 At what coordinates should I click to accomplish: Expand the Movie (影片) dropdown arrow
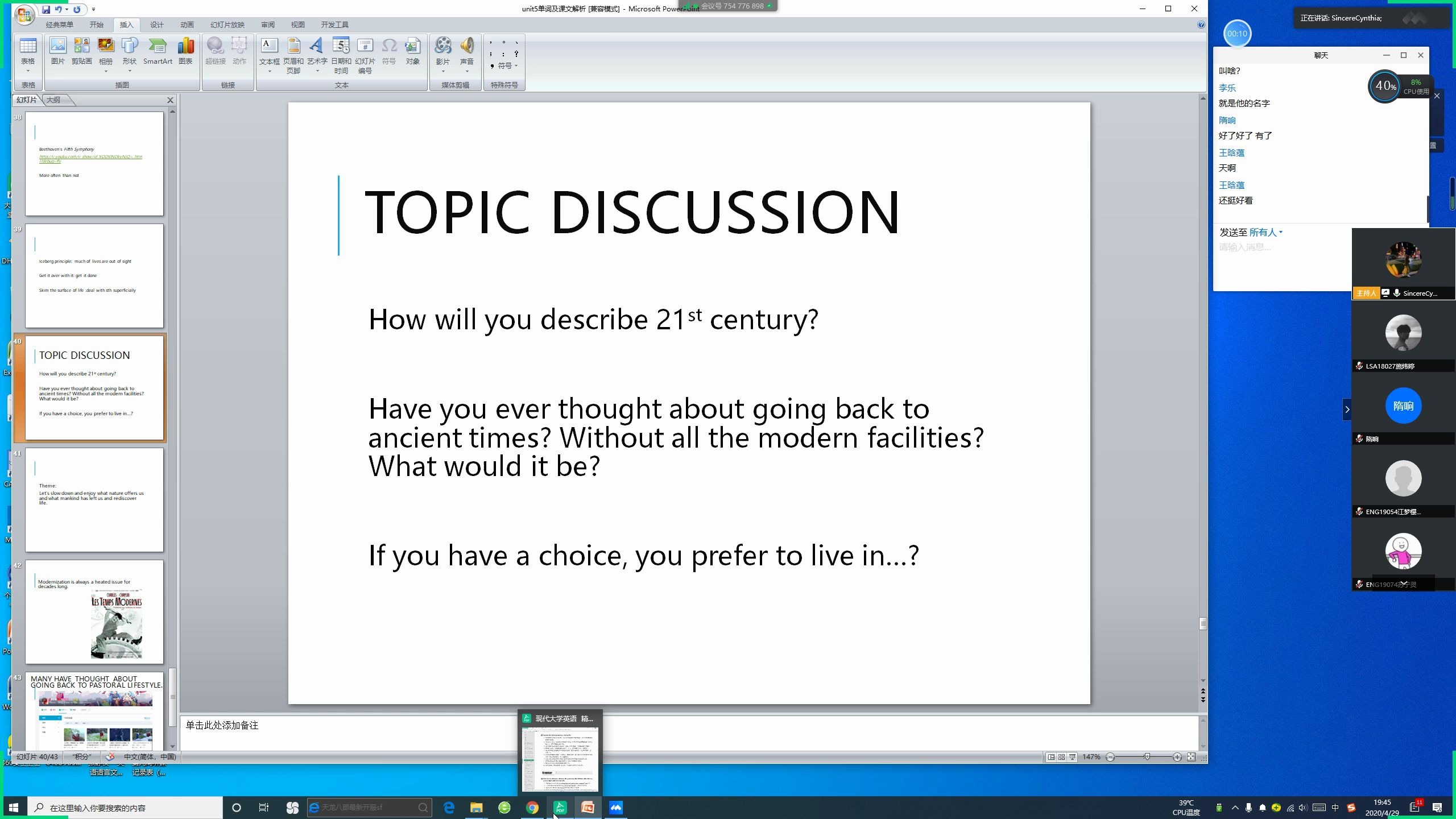443,71
